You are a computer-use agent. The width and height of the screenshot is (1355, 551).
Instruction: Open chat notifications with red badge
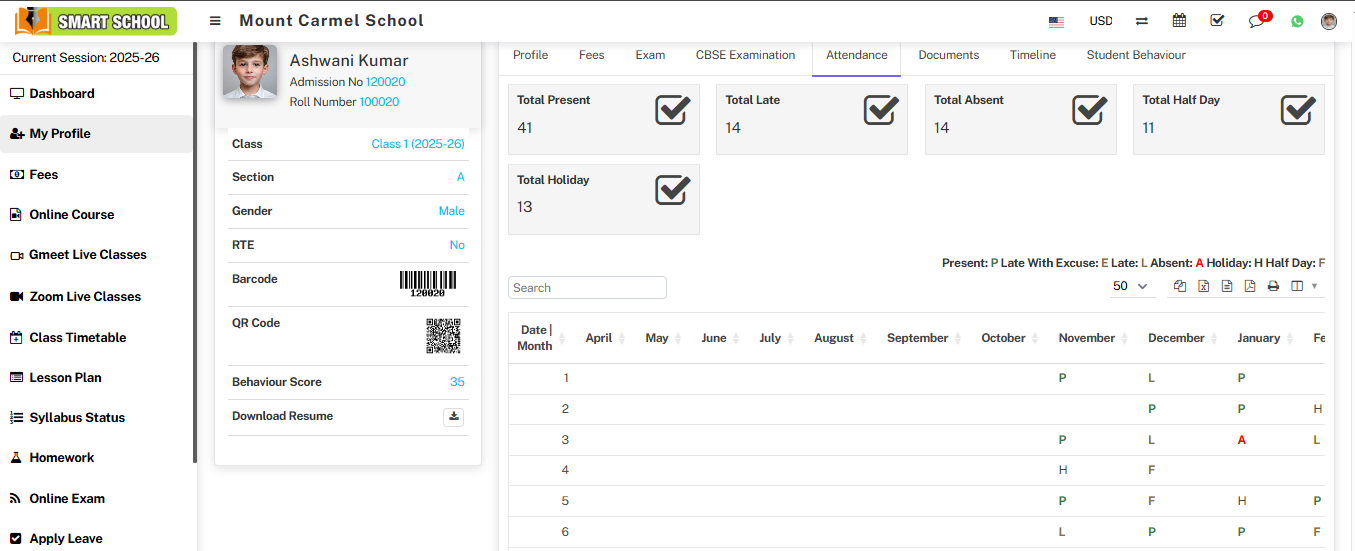pyautogui.click(x=1257, y=21)
